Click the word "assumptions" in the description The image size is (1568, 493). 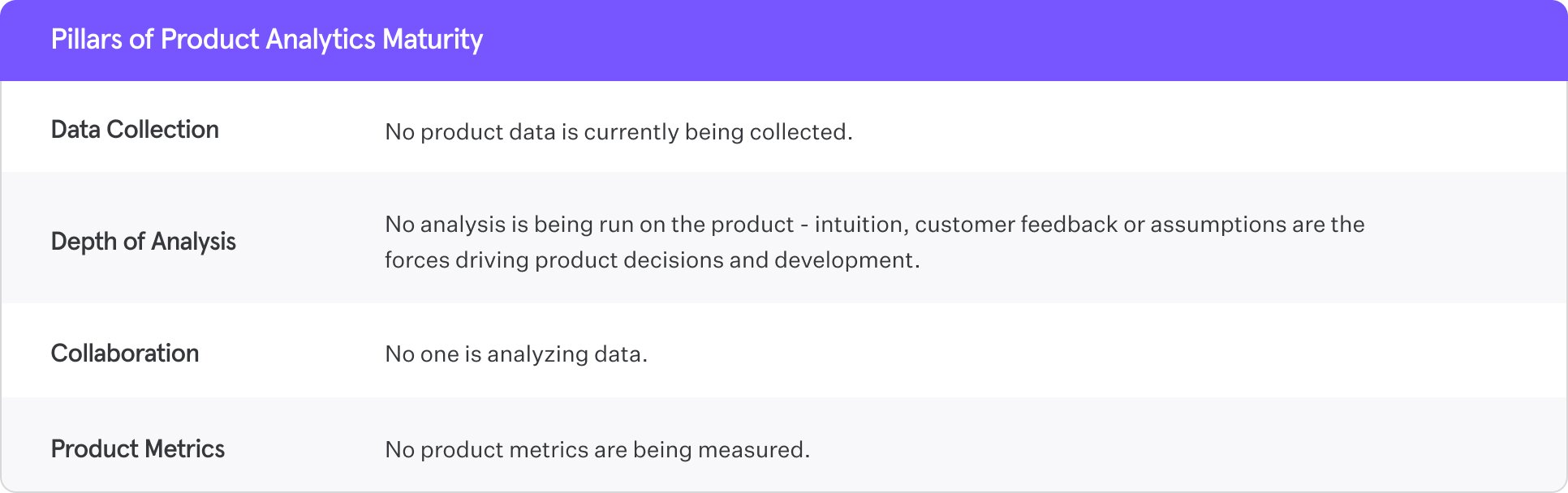[x=1217, y=225]
